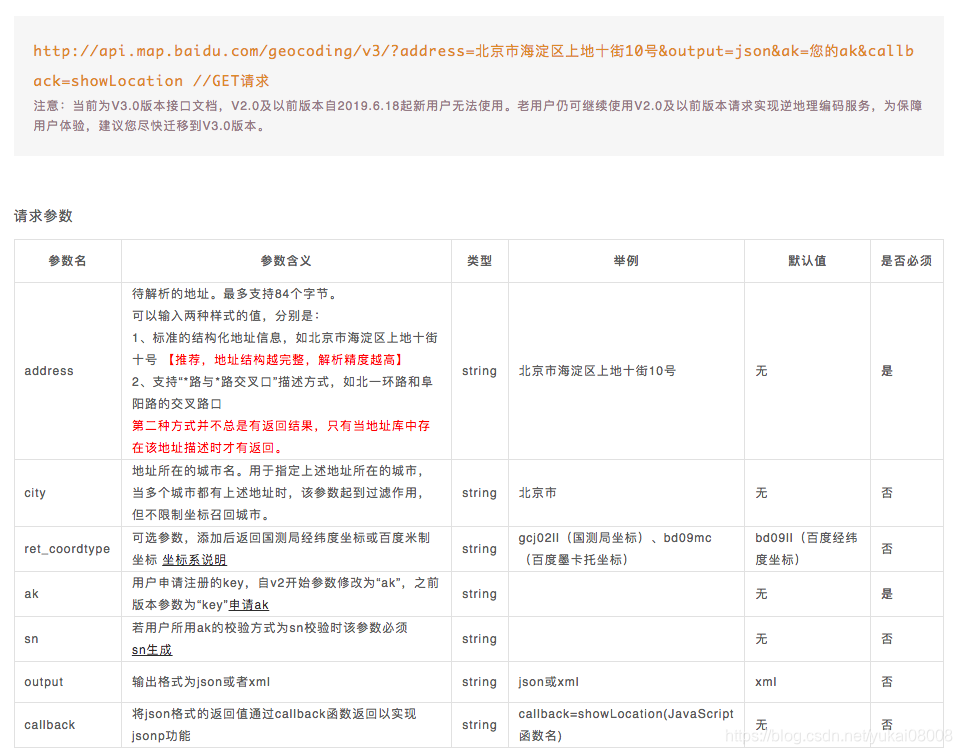Click the 注意 V3.0 version notice text
The height and width of the screenshot is (754, 962).
tap(478, 116)
